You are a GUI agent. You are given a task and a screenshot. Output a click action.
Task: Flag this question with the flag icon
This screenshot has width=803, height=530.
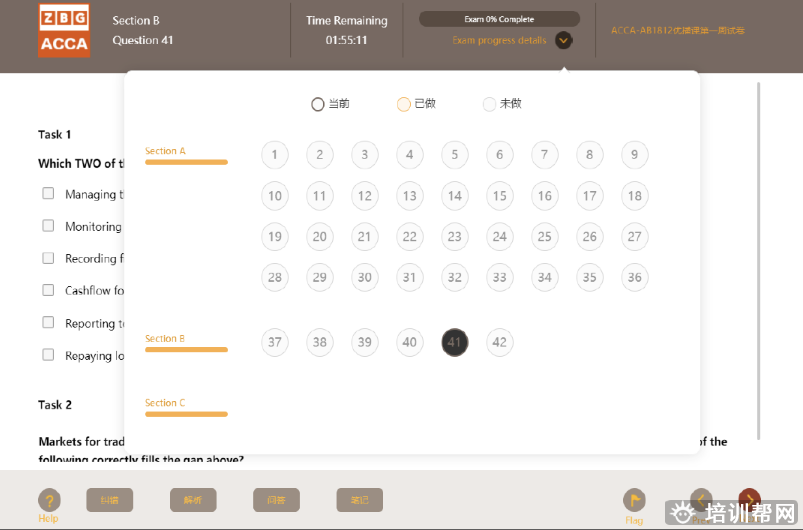click(634, 500)
